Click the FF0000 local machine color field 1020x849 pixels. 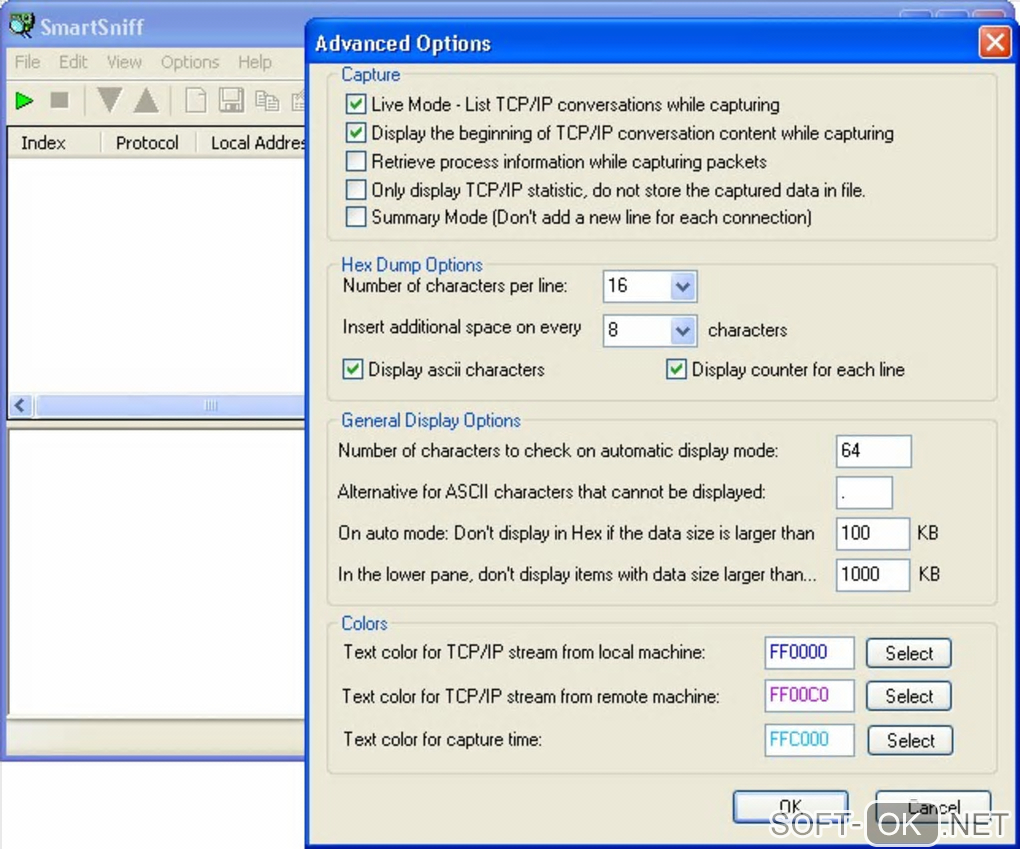click(809, 653)
